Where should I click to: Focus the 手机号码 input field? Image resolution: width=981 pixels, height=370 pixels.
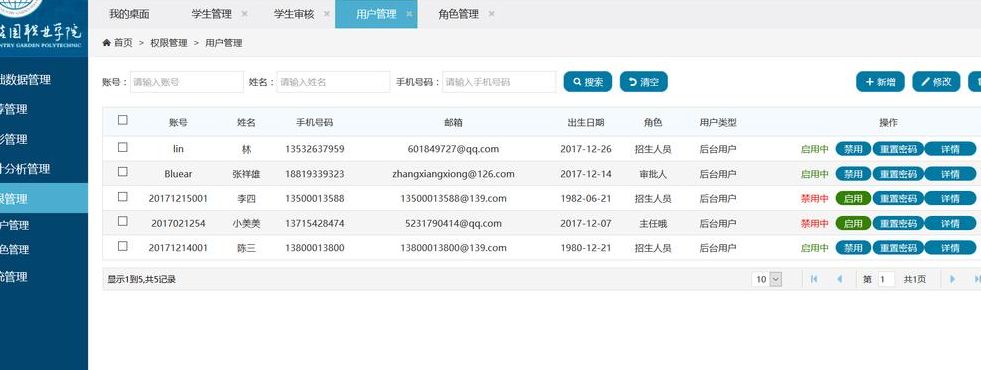click(499, 82)
